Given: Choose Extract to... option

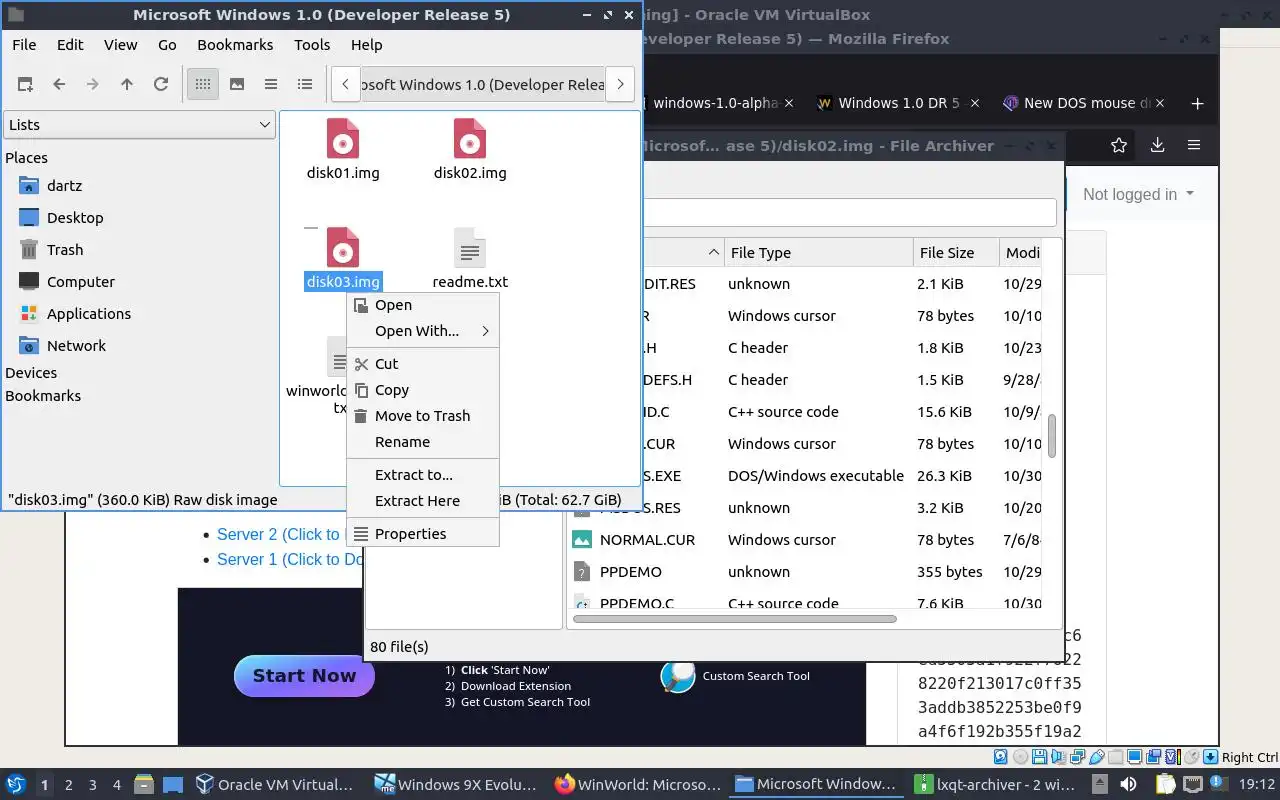Looking at the screenshot, I should click(422, 475).
